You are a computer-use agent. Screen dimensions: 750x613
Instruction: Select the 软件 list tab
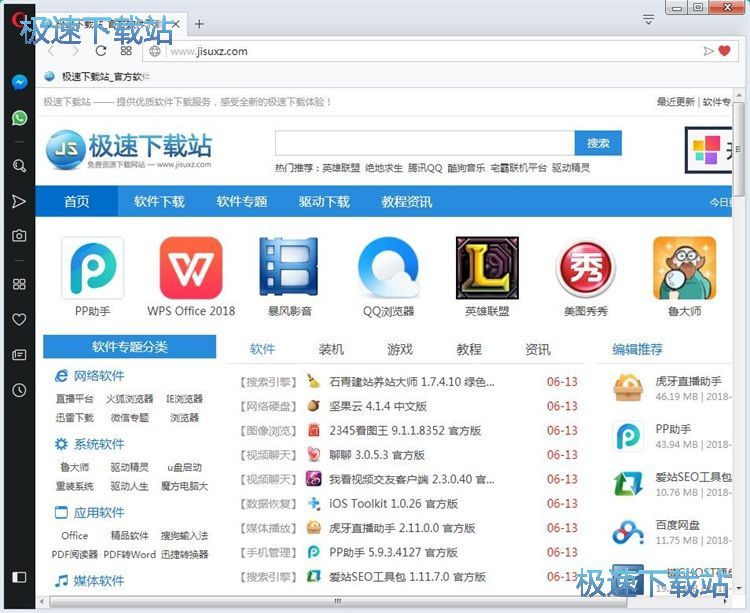(x=262, y=349)
